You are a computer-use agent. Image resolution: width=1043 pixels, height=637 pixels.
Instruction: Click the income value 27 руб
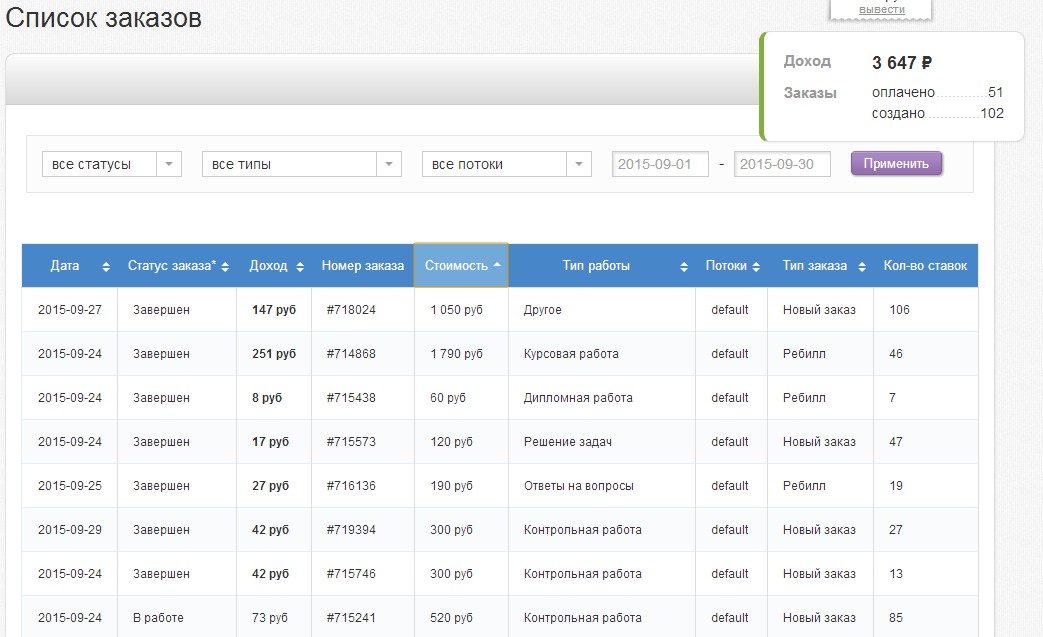[271, 485]
